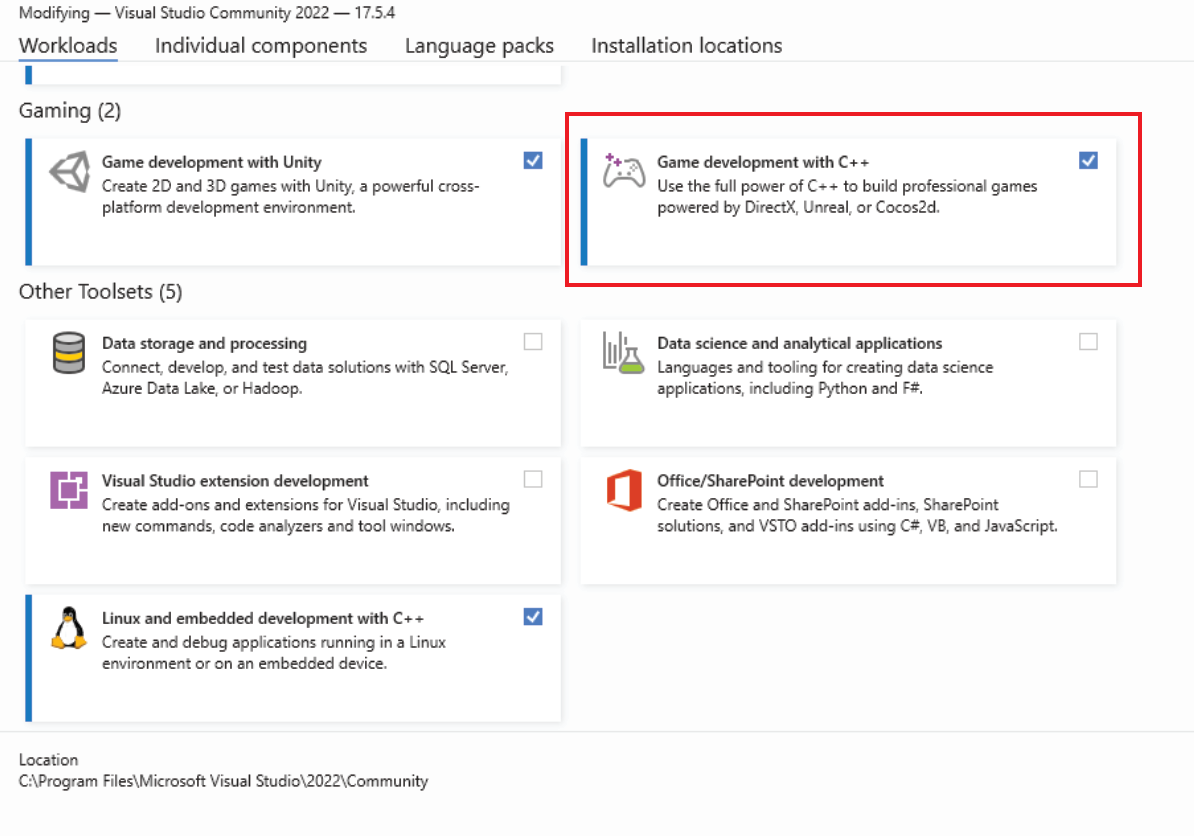Click the Linux penguin icon
The height and width of the screenshot is (836, 1194).
[69, 628]
